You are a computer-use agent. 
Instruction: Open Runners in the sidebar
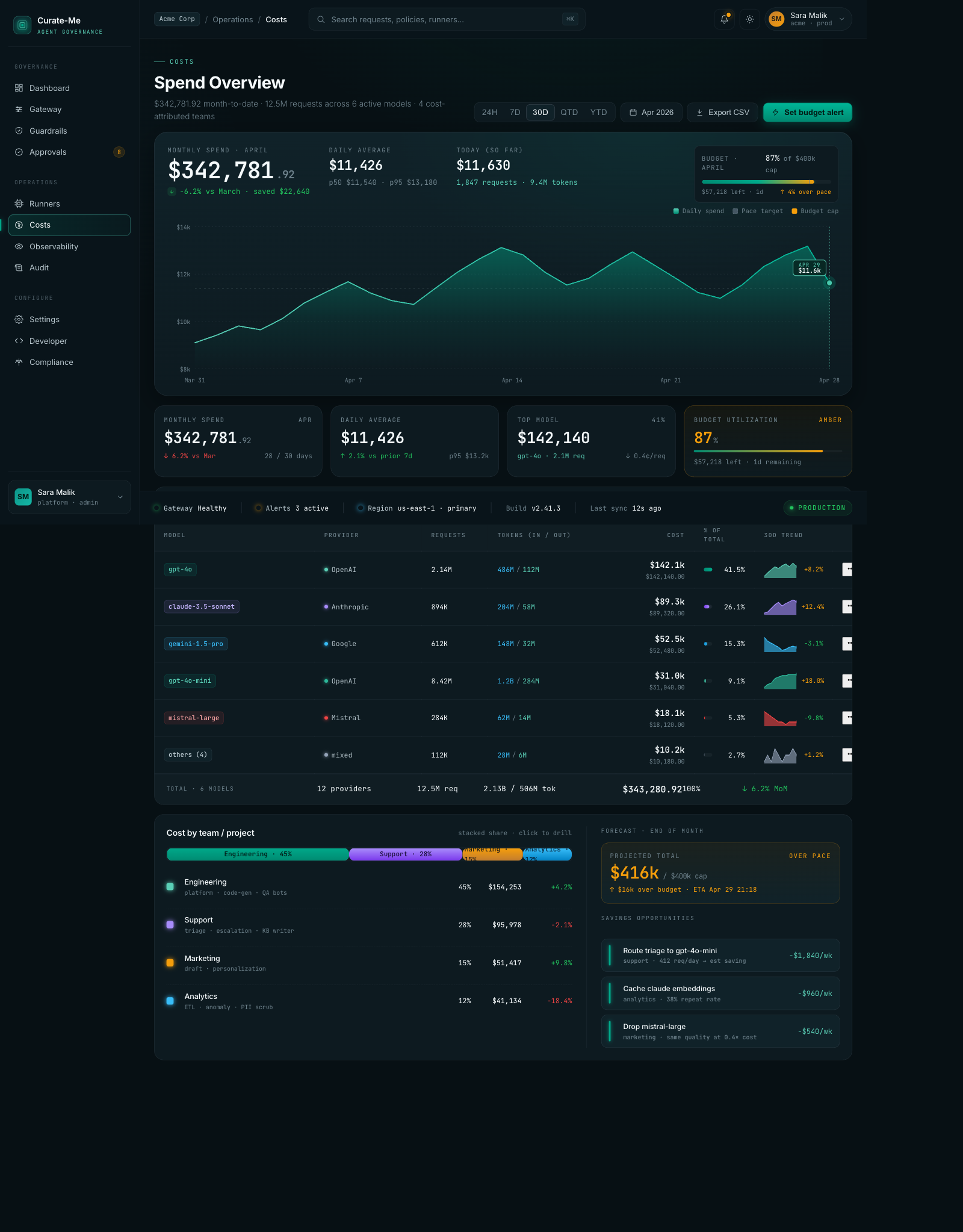[x=45, y=204]
